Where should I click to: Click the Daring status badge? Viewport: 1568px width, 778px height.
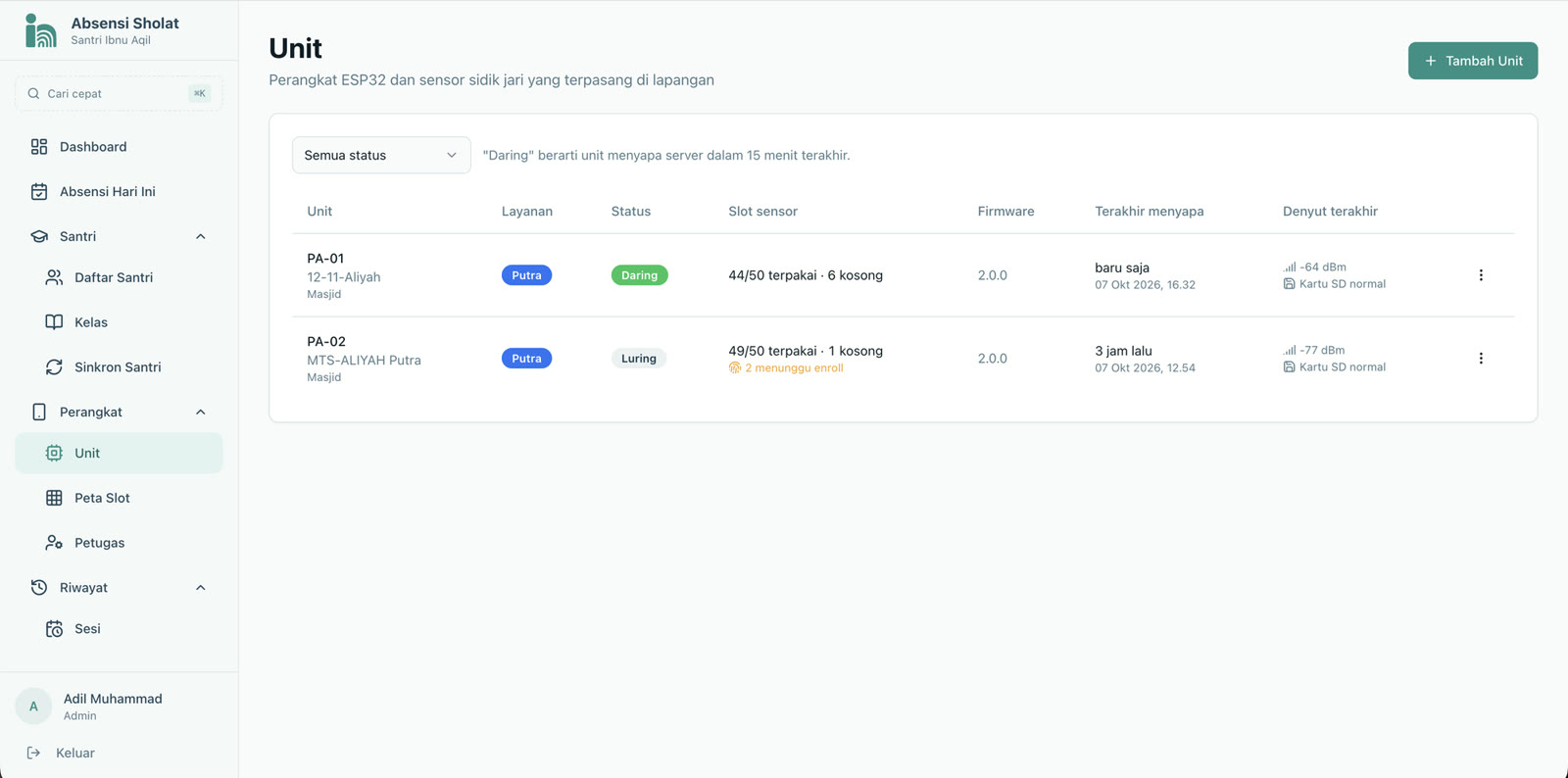639,275
